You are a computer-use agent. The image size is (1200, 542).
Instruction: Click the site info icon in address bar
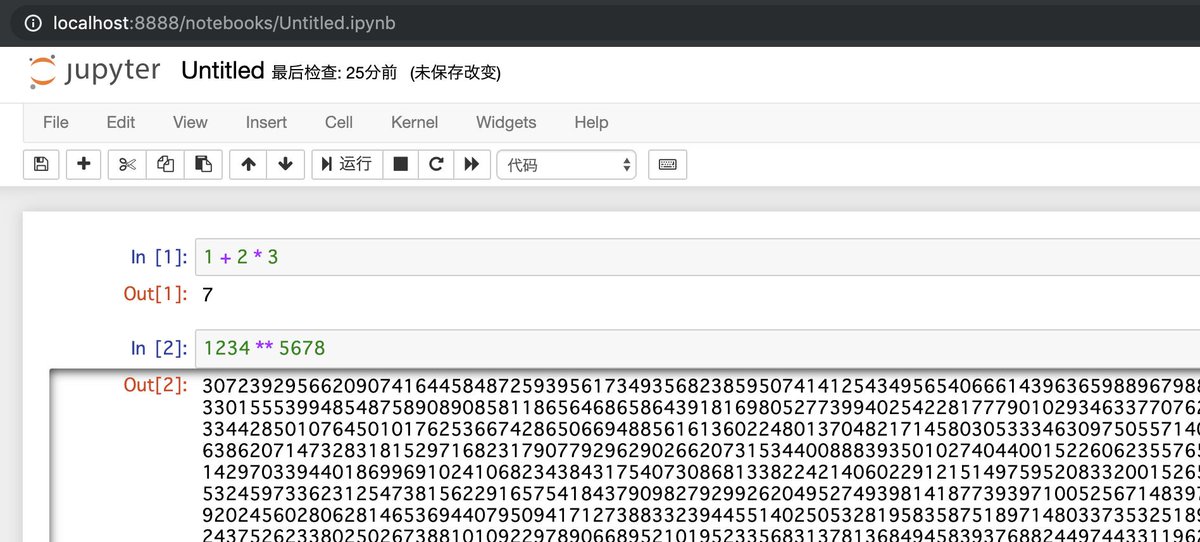31,22
